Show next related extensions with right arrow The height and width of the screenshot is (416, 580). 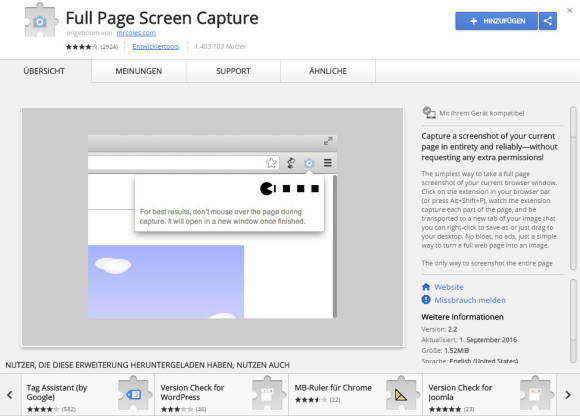tap(568, 395)
